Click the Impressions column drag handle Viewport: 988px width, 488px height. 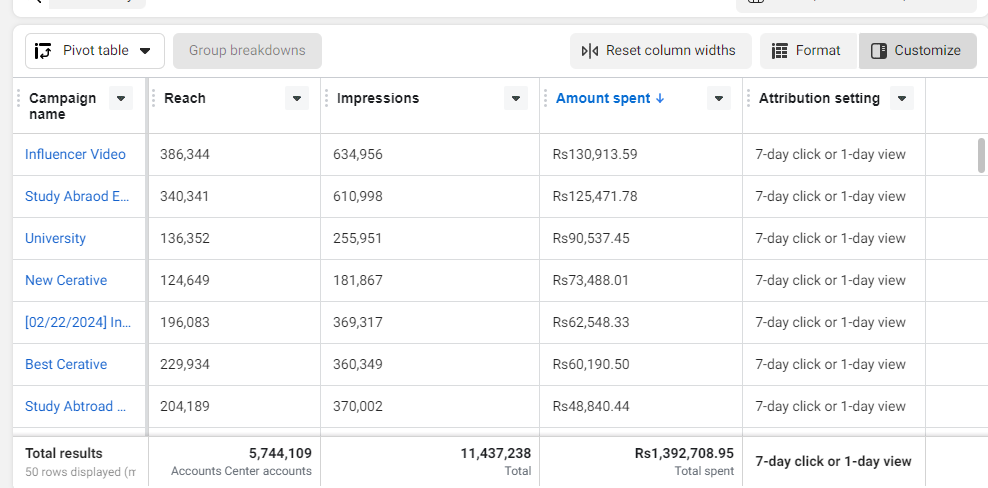coord(327,98)
